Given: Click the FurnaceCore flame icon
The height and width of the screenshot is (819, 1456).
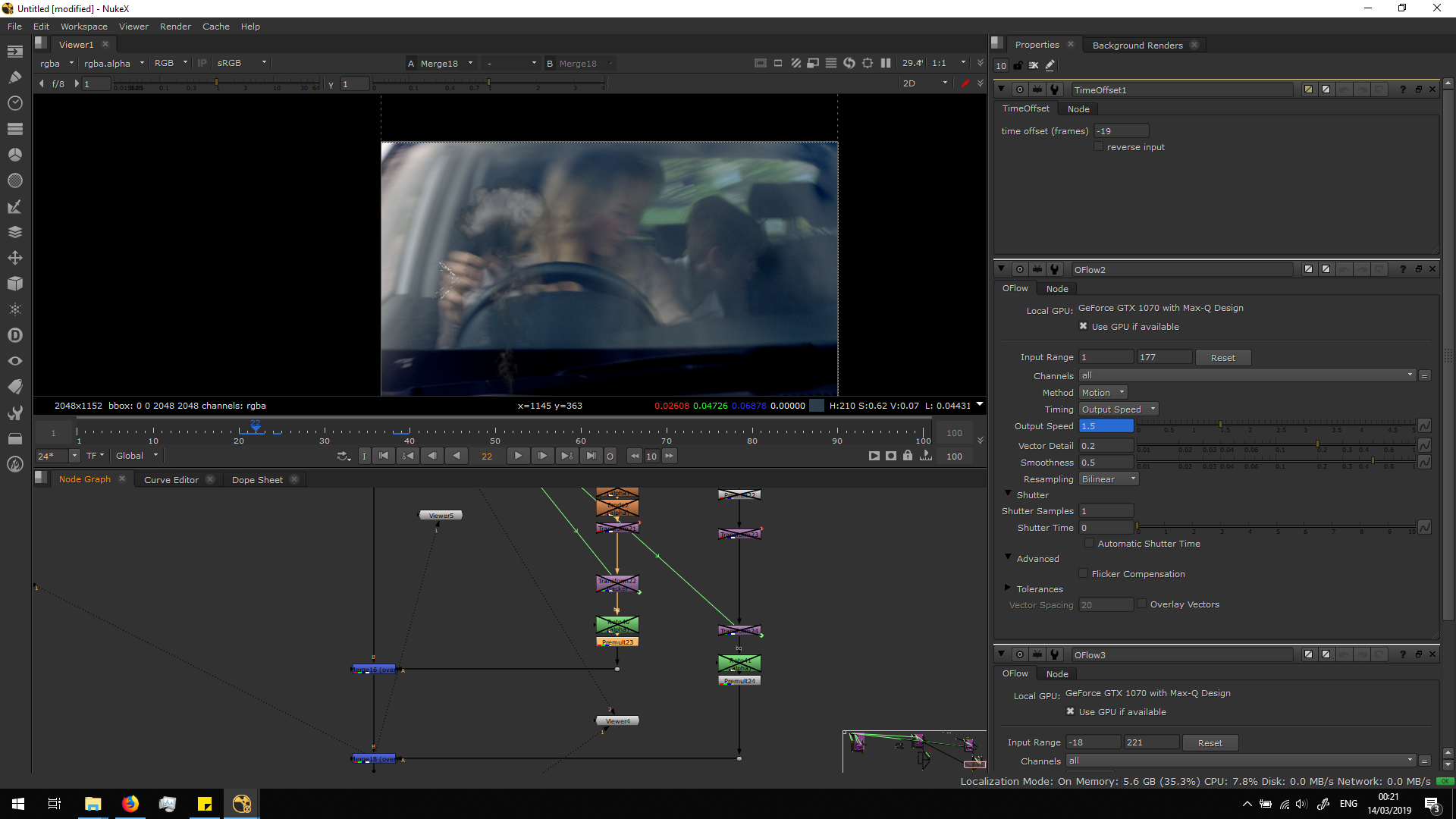Looking at the screenshot, I should (14, 464).
